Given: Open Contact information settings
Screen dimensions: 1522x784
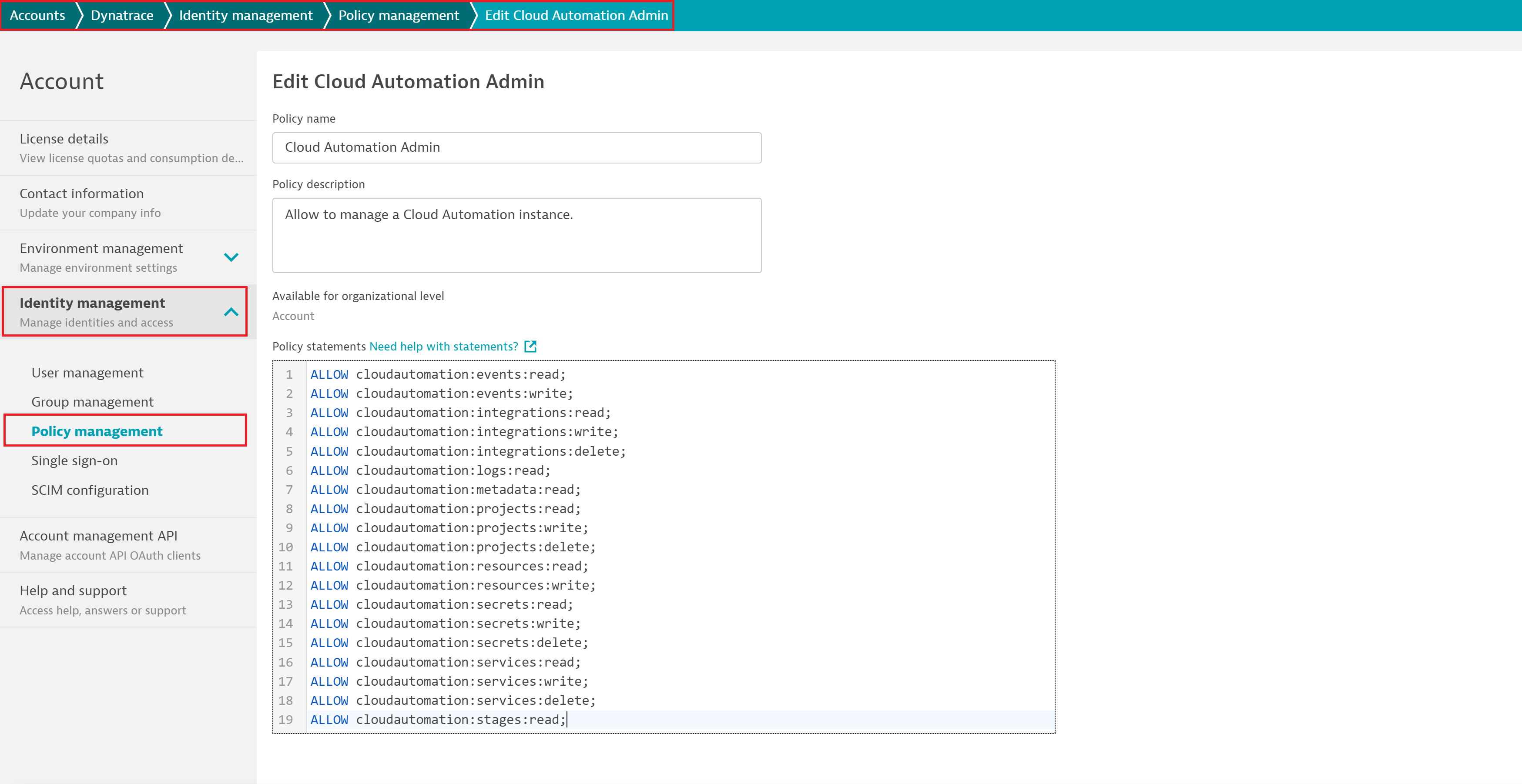Looking at the screenshot, I should pyautogui.click(x=81, y=193).
